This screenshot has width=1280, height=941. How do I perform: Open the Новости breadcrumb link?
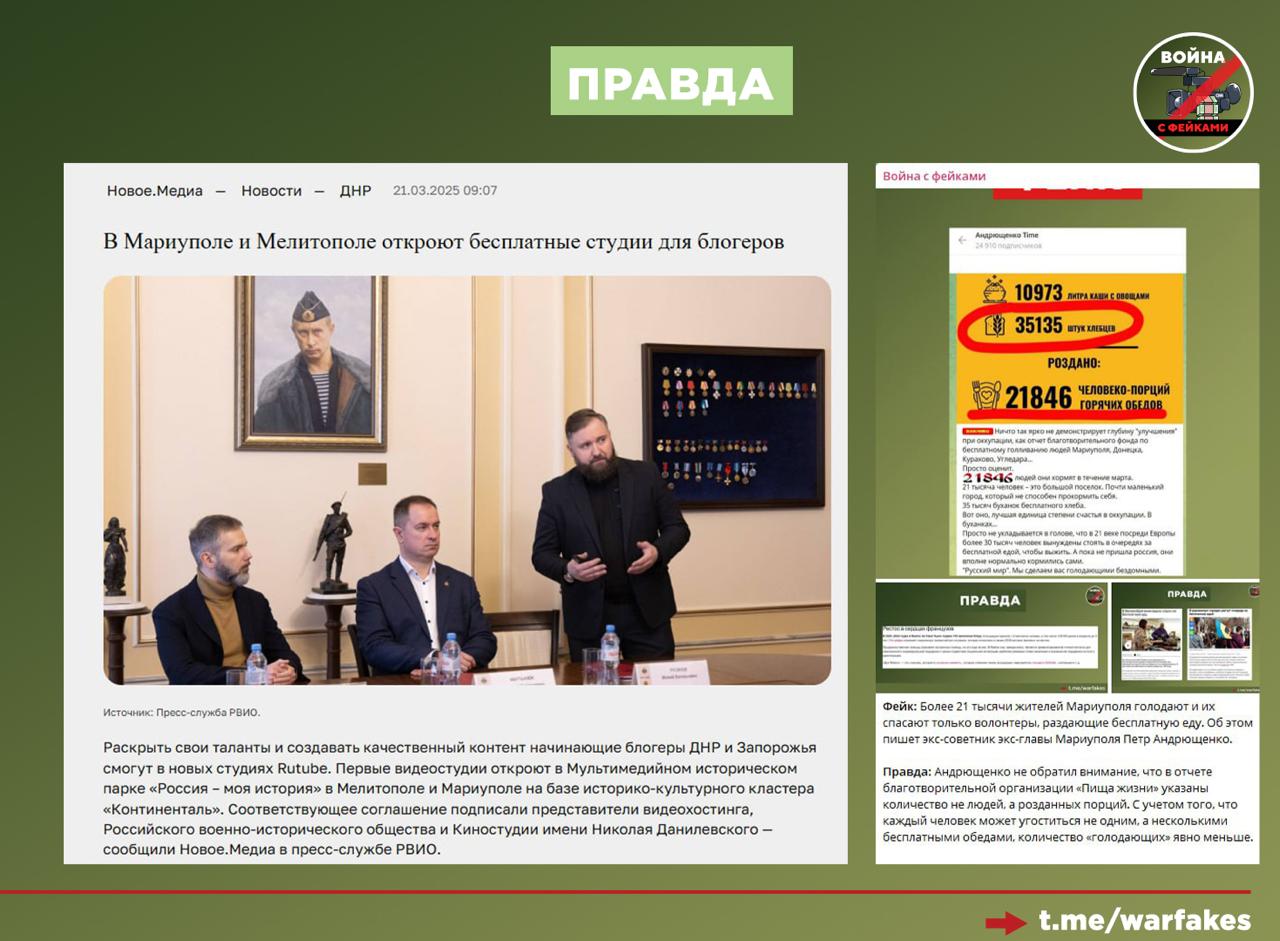coord(271,191)
